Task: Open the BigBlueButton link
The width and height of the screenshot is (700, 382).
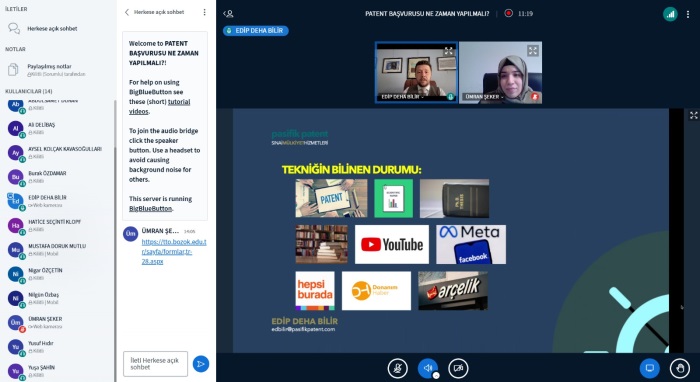Action: 150,208
